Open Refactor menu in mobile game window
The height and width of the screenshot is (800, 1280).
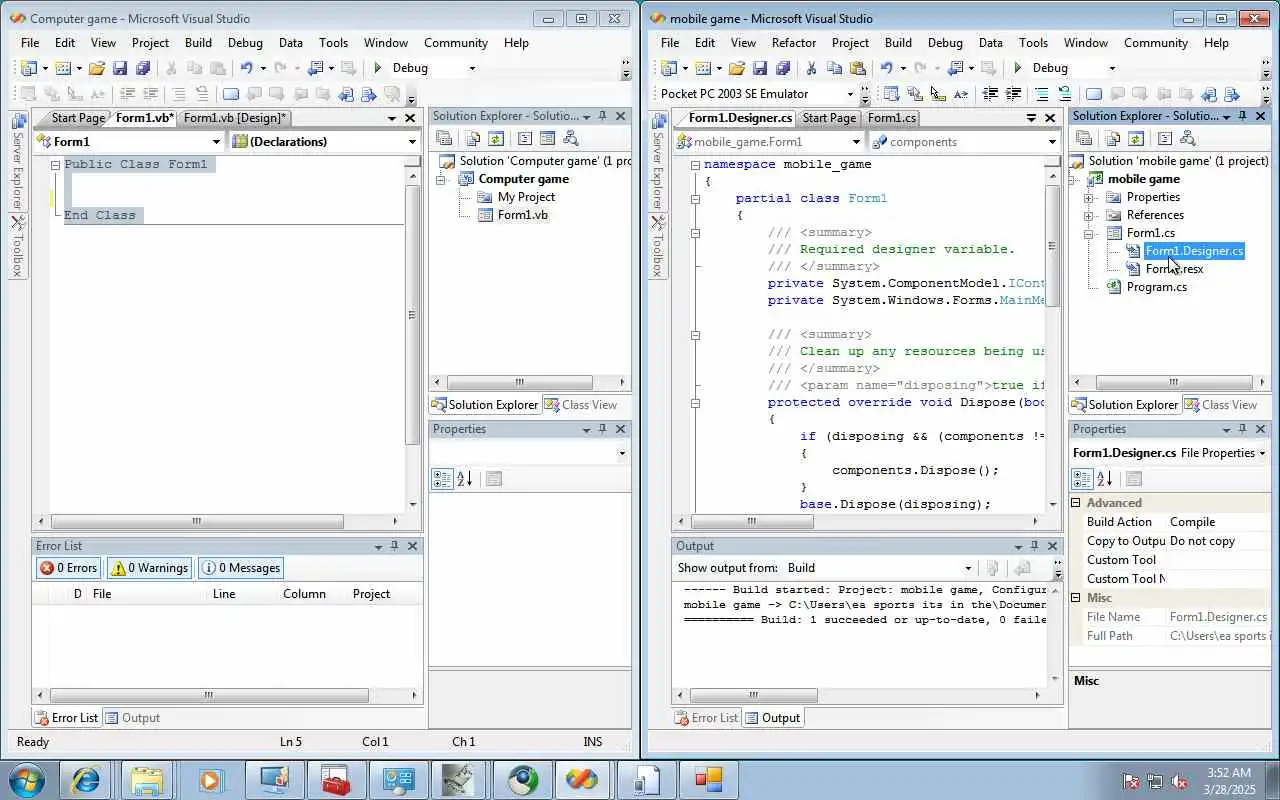794,43
